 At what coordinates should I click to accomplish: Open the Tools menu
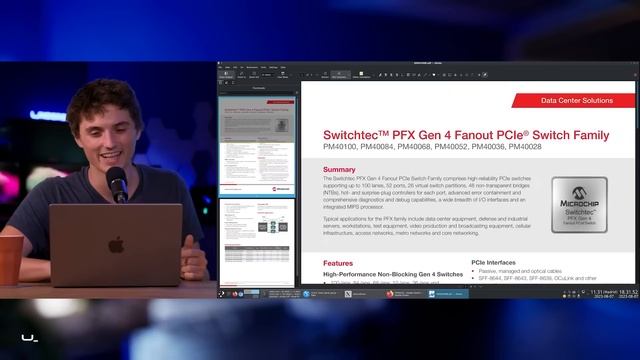tap(263, 67)
